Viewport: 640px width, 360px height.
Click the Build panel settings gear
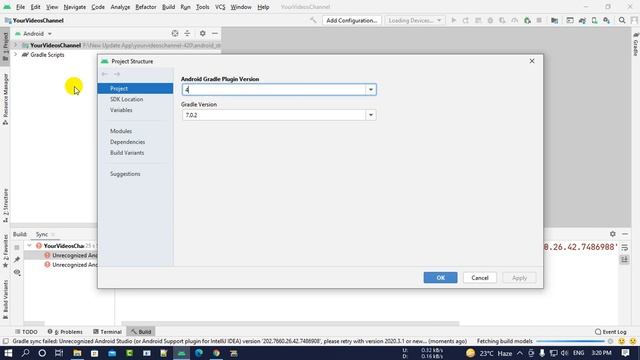[613, 234]
